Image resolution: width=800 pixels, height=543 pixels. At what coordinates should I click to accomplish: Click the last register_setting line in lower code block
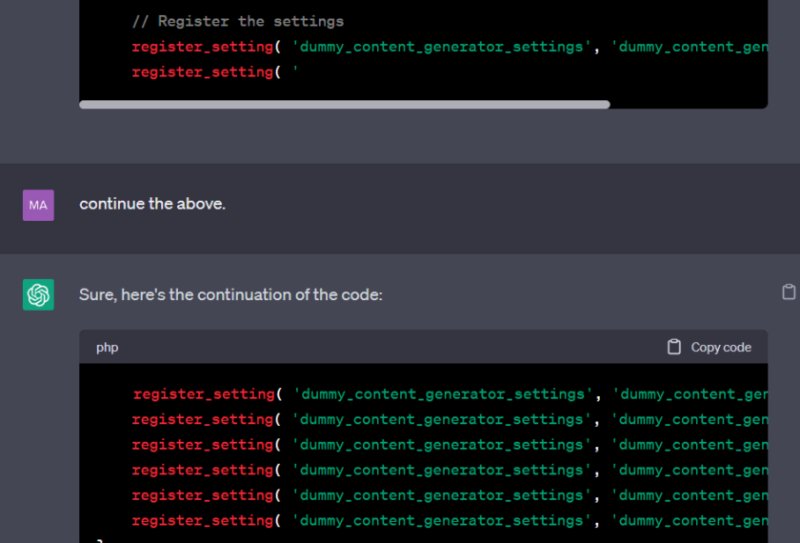coord(450,521)
